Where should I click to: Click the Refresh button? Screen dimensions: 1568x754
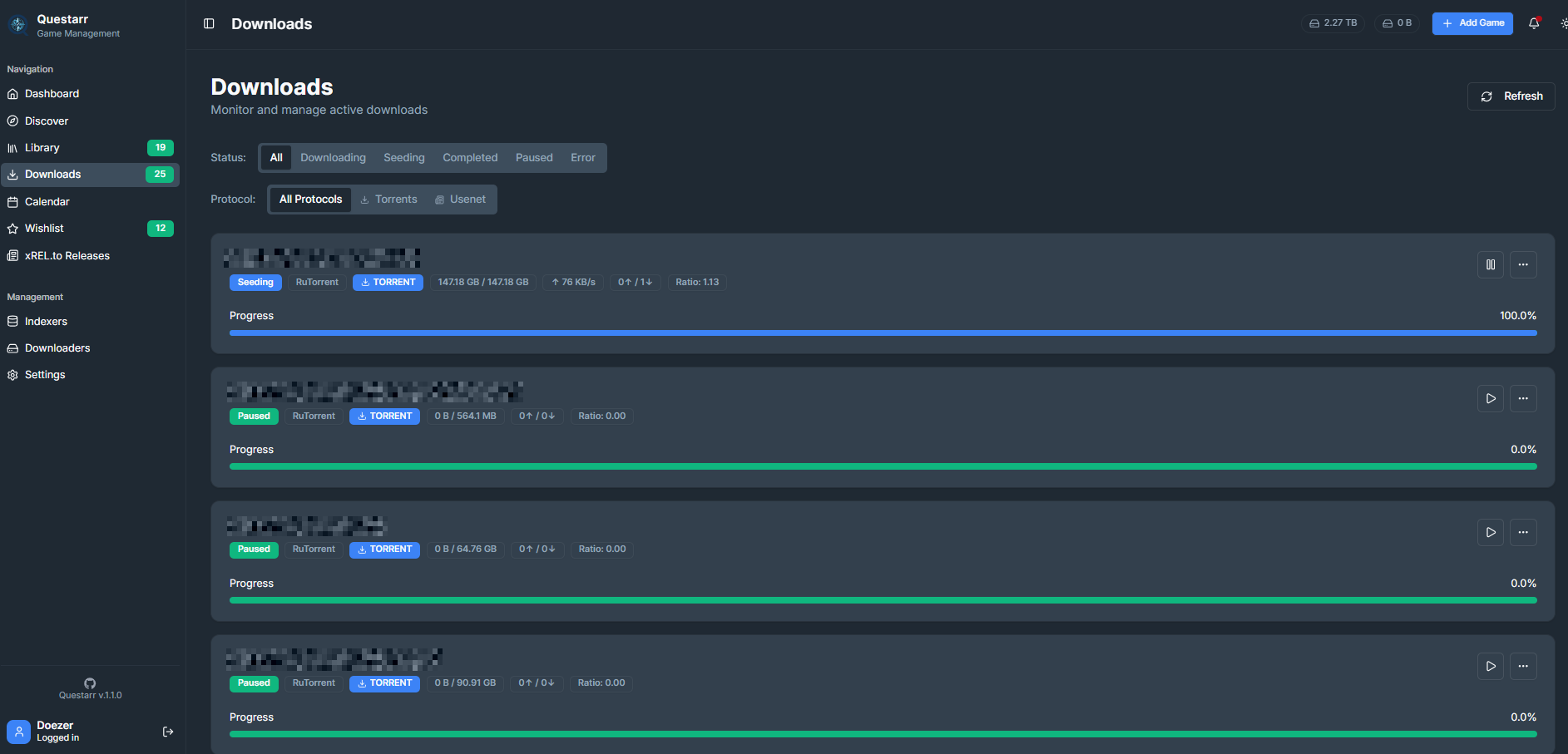[1511, 96]
